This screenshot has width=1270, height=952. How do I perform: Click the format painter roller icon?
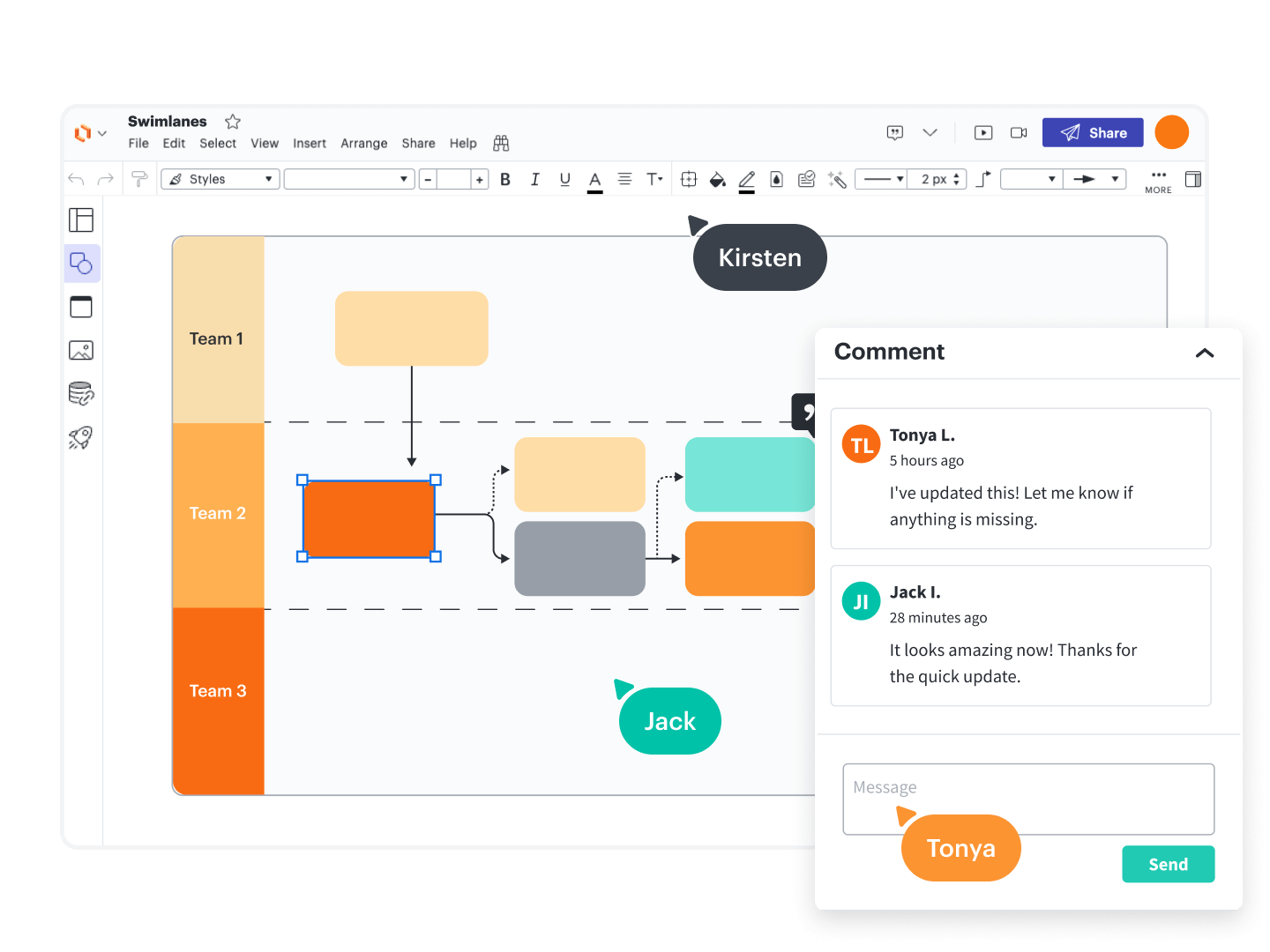point(139,179)
